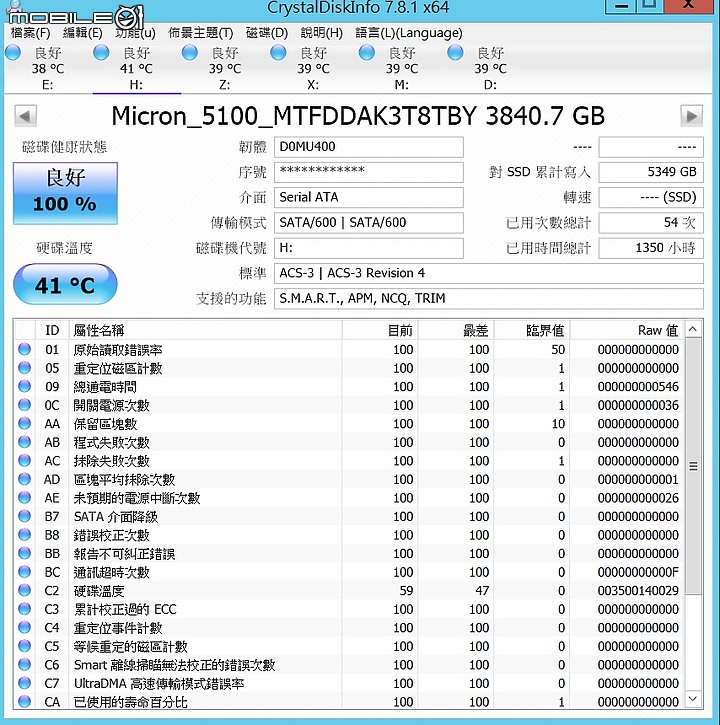
Task: Click the Raw 值 column header
Action: (x=627, y=330)
